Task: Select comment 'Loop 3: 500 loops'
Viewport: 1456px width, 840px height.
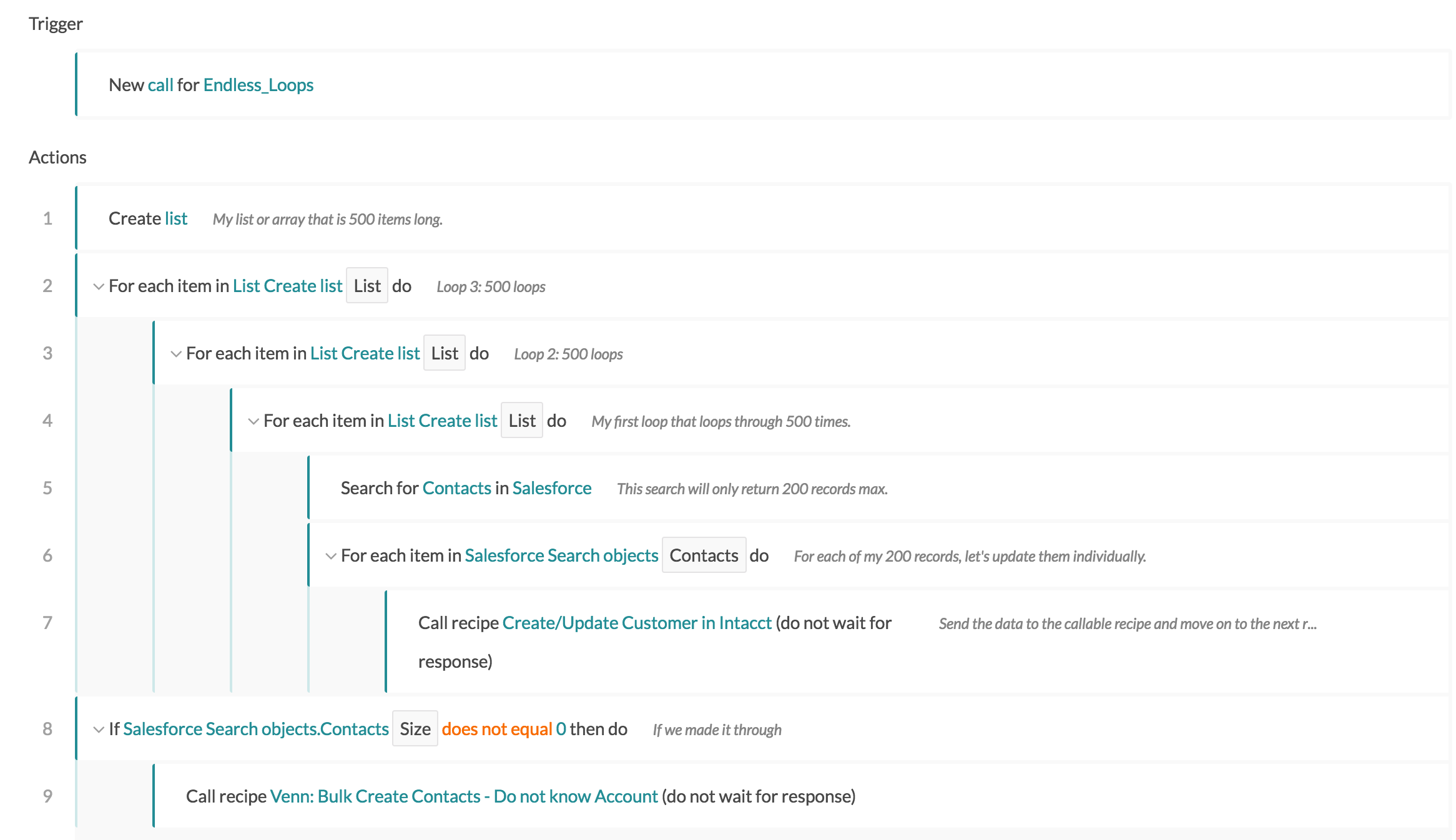Action: click(x=491, y=286)
